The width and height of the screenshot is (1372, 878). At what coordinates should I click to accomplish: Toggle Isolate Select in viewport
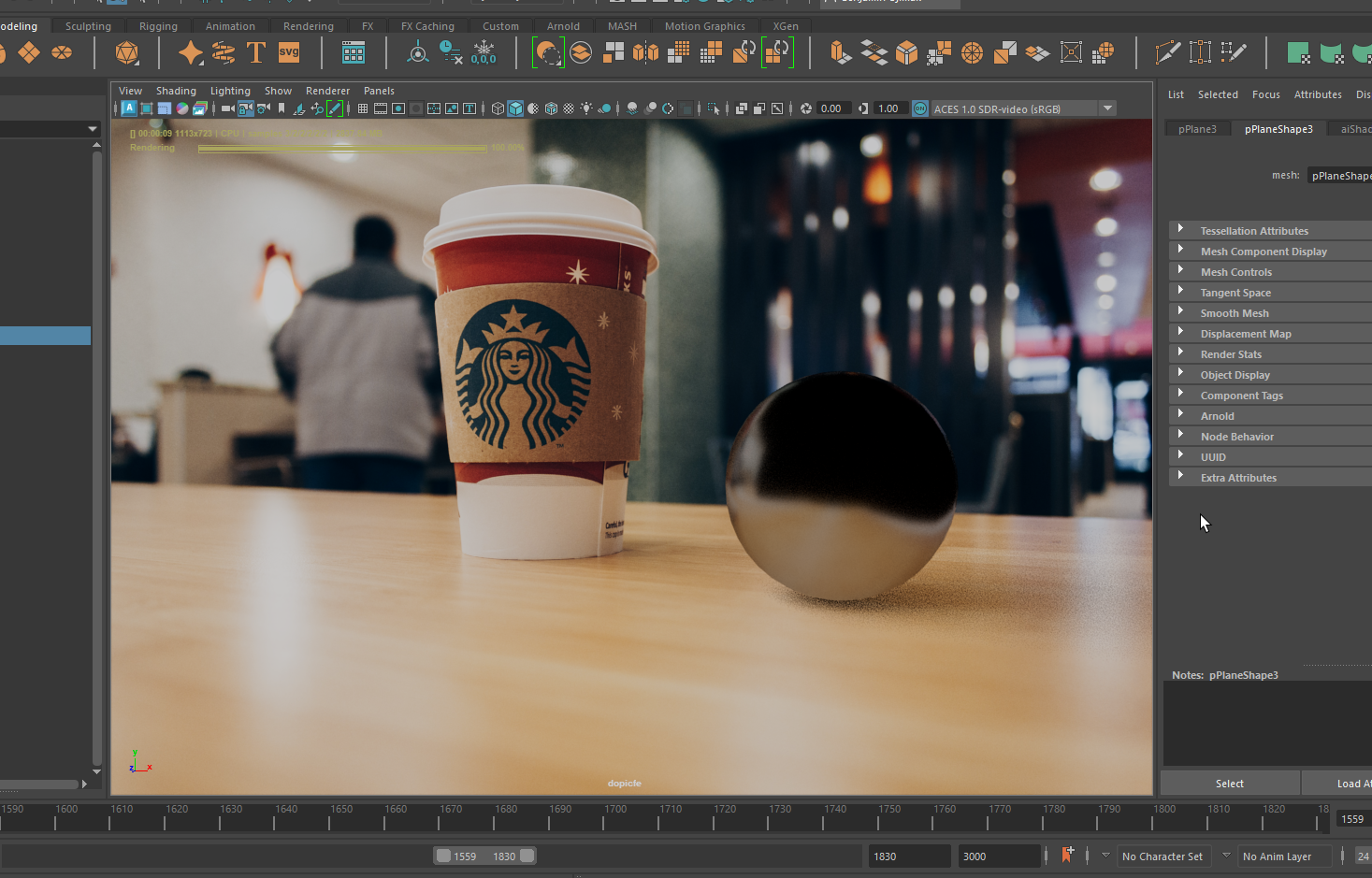pos(715,108)
